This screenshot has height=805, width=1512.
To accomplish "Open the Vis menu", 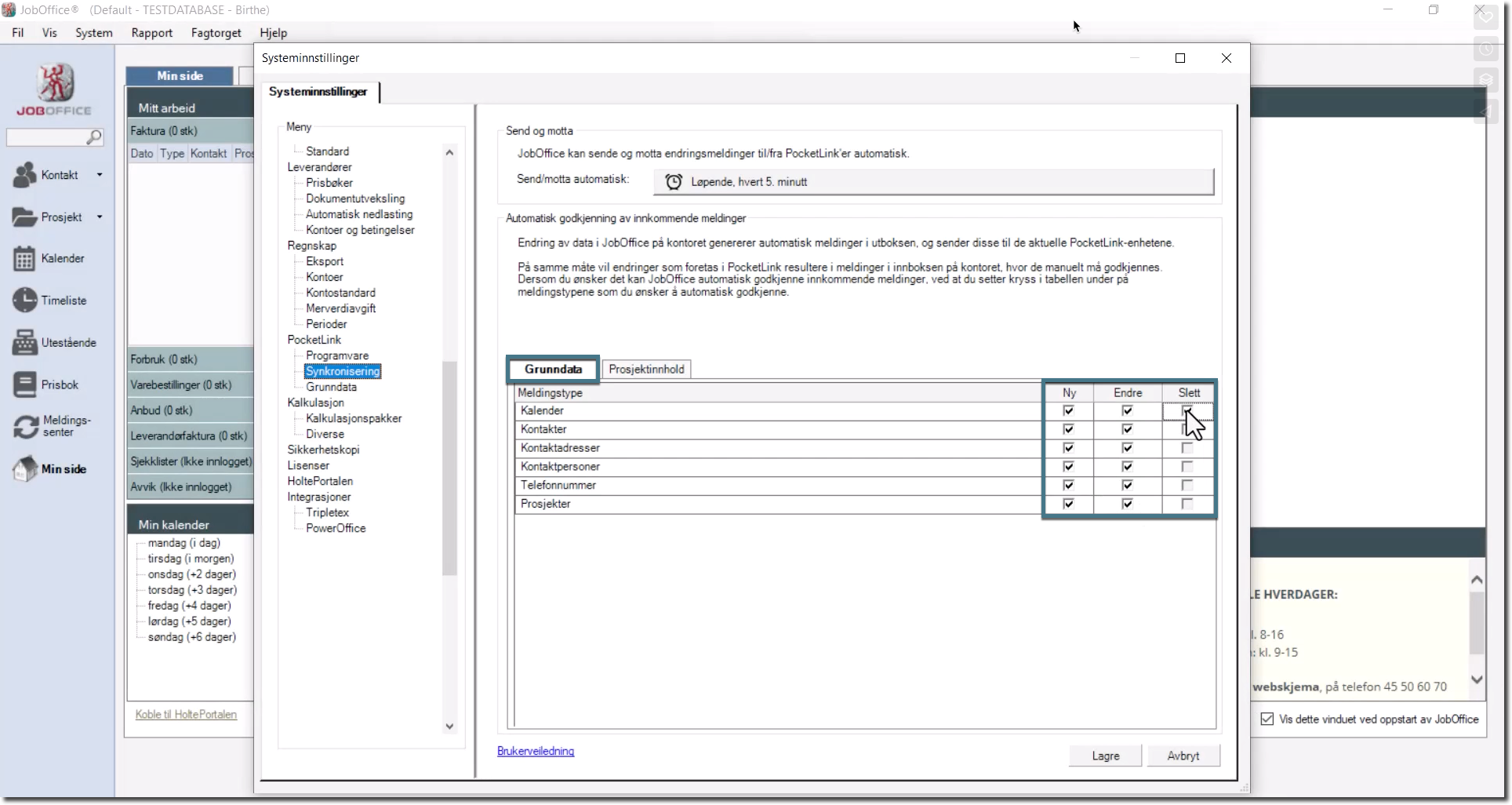I will coord(49,33).
